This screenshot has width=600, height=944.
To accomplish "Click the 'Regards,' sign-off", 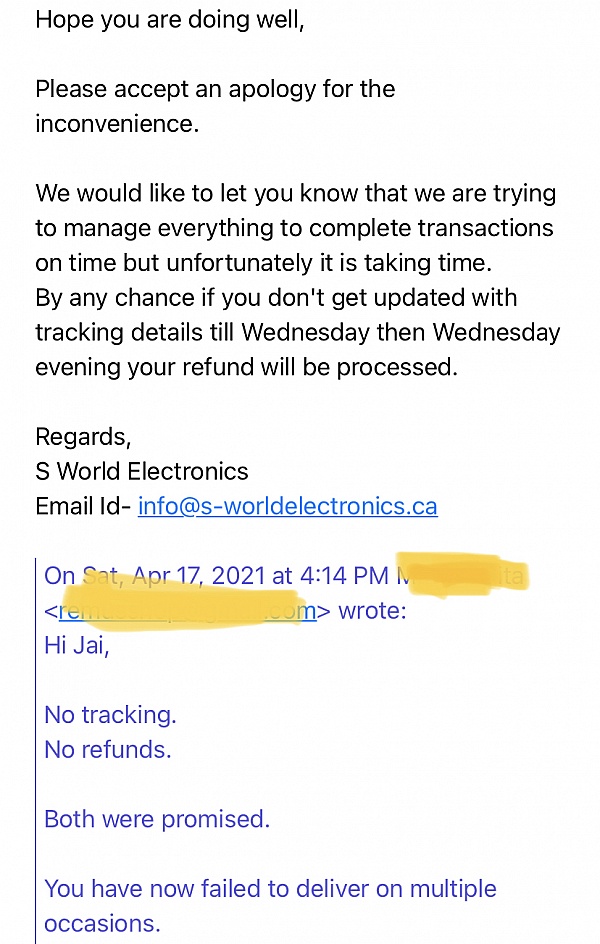I will click(x=83, y=437).
